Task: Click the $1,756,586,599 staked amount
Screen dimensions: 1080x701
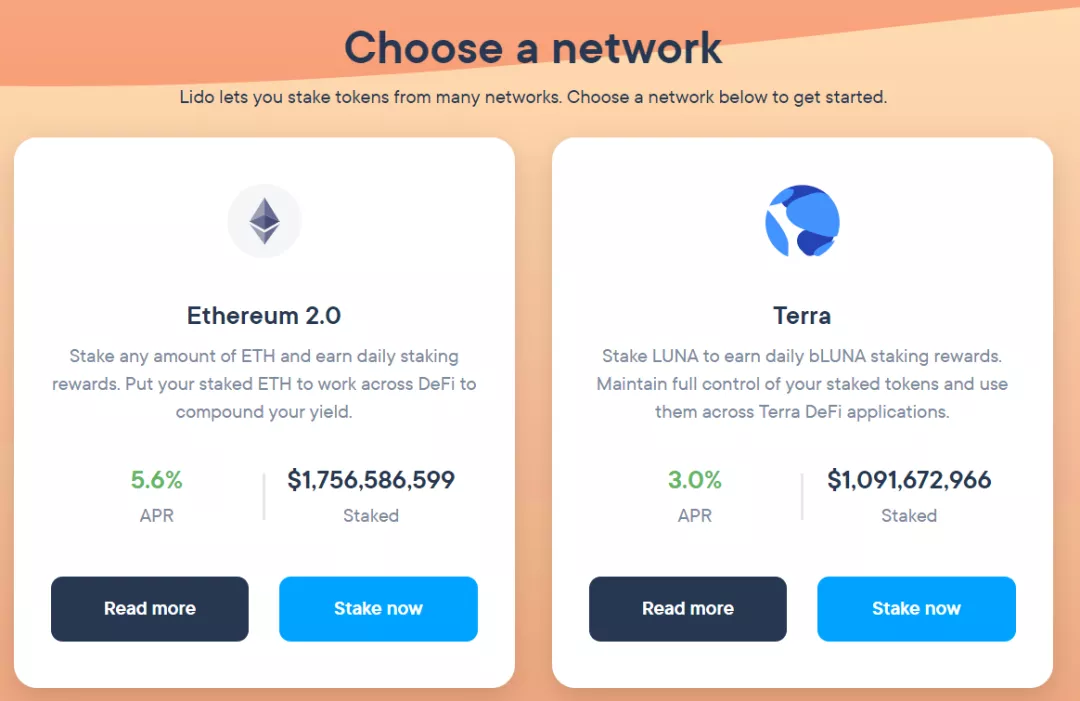Action: (370, 480)
